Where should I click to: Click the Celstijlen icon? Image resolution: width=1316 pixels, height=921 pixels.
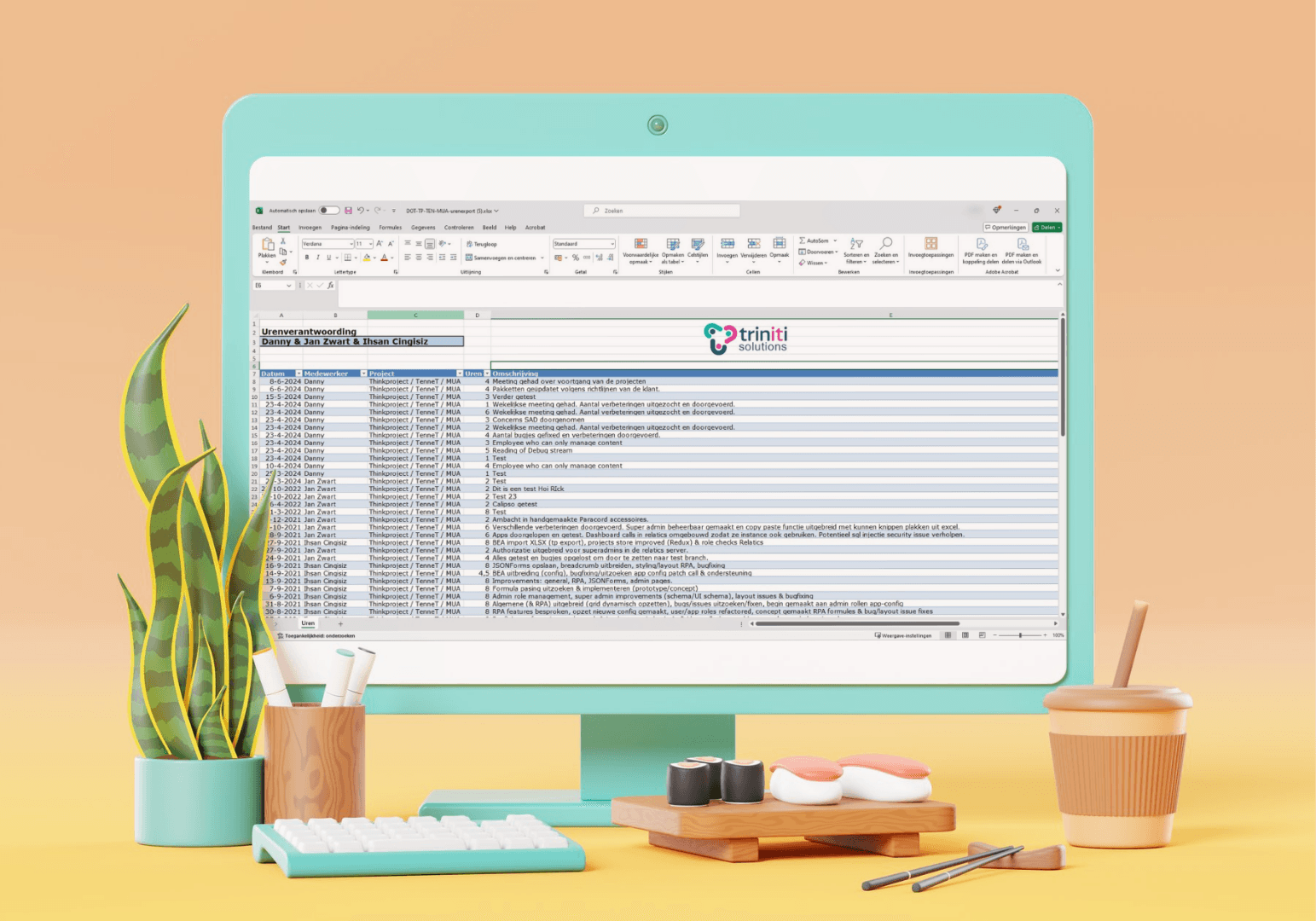coord(698,244)
